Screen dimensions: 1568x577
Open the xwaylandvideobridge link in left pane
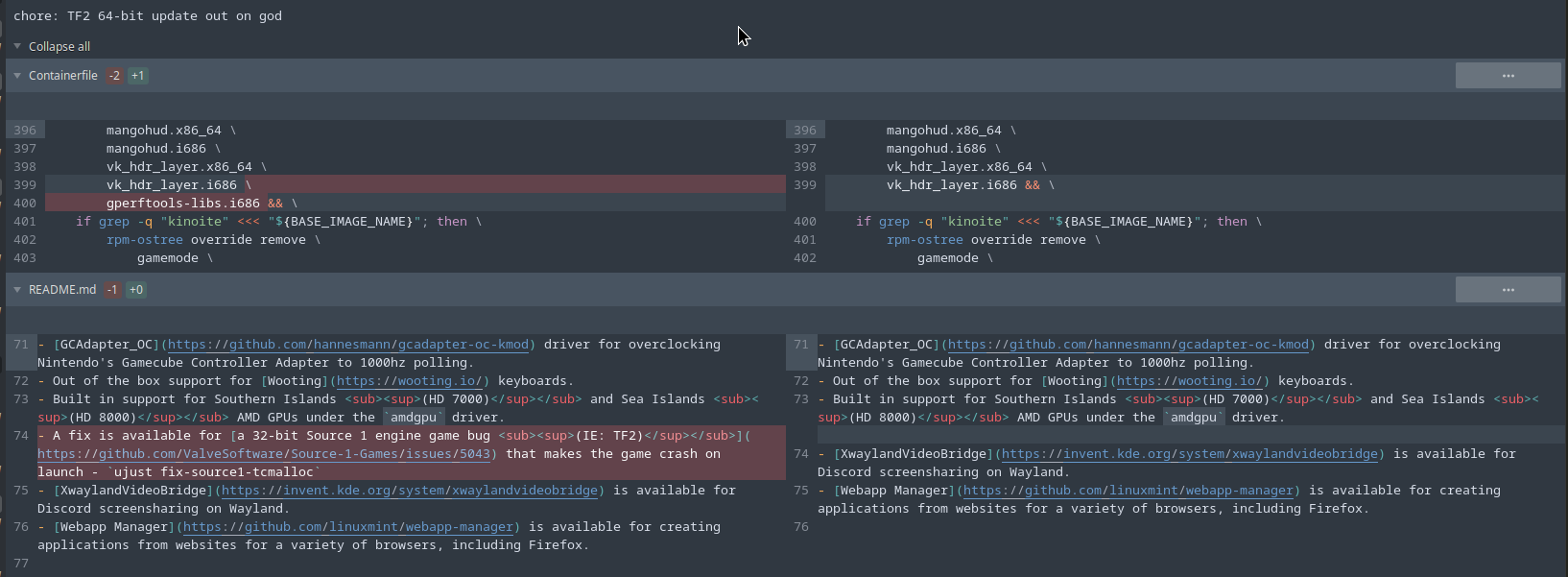(410, 491)
